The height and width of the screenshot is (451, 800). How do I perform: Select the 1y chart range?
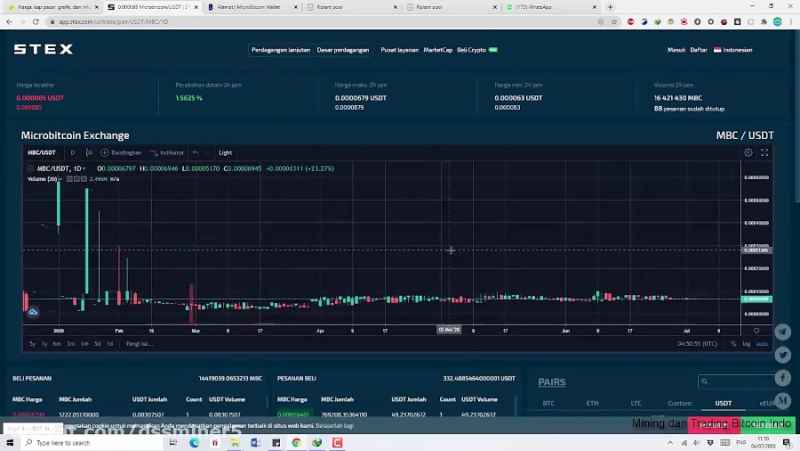point(44,344)
